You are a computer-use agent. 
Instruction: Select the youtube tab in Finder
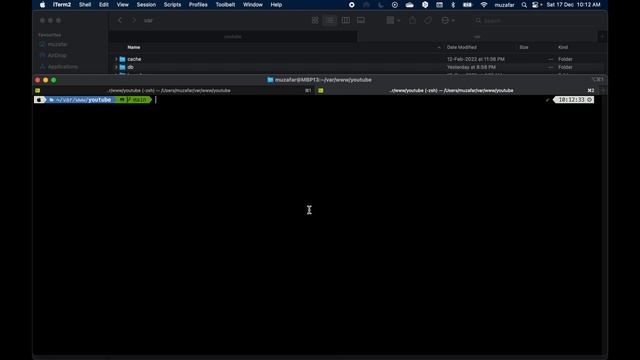coord(233,36)
